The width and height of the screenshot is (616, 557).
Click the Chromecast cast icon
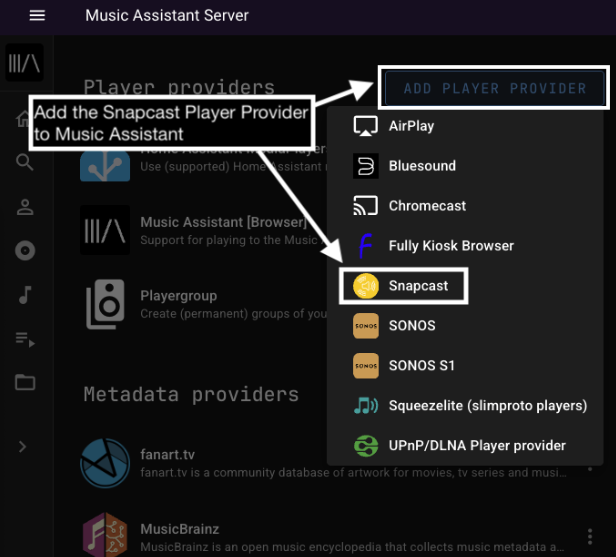coord(366,206)
